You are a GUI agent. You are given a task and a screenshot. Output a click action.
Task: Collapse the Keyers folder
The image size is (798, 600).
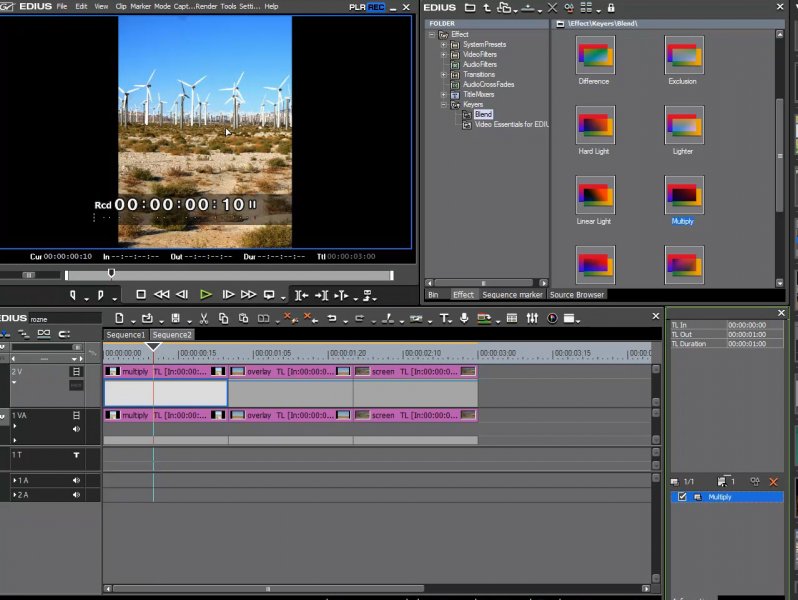[444, 104]
